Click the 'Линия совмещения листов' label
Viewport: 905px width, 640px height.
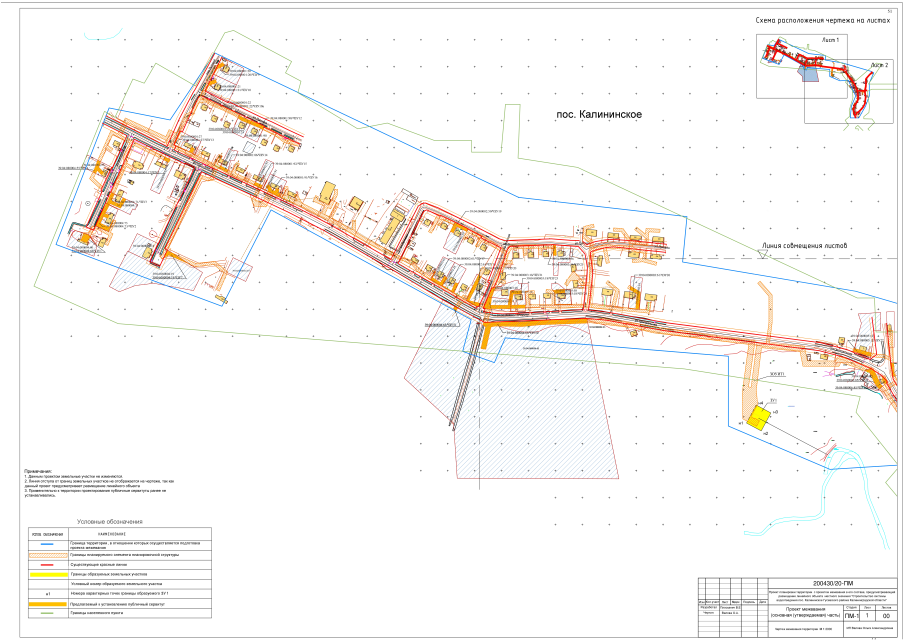(x=804, y=246)
